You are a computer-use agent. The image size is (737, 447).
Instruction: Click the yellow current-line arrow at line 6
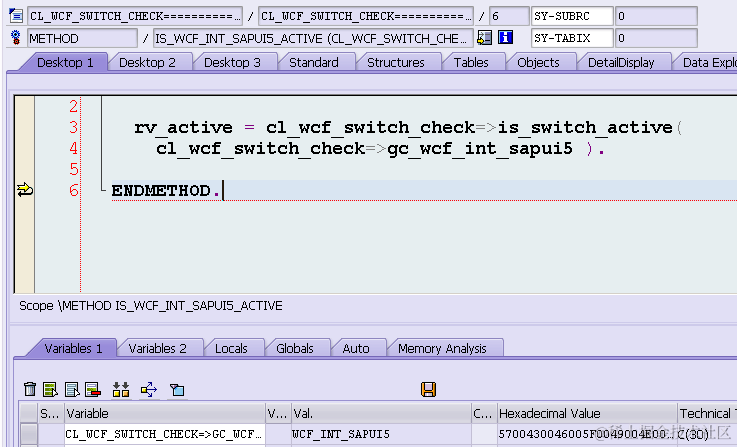pos(24,190)
